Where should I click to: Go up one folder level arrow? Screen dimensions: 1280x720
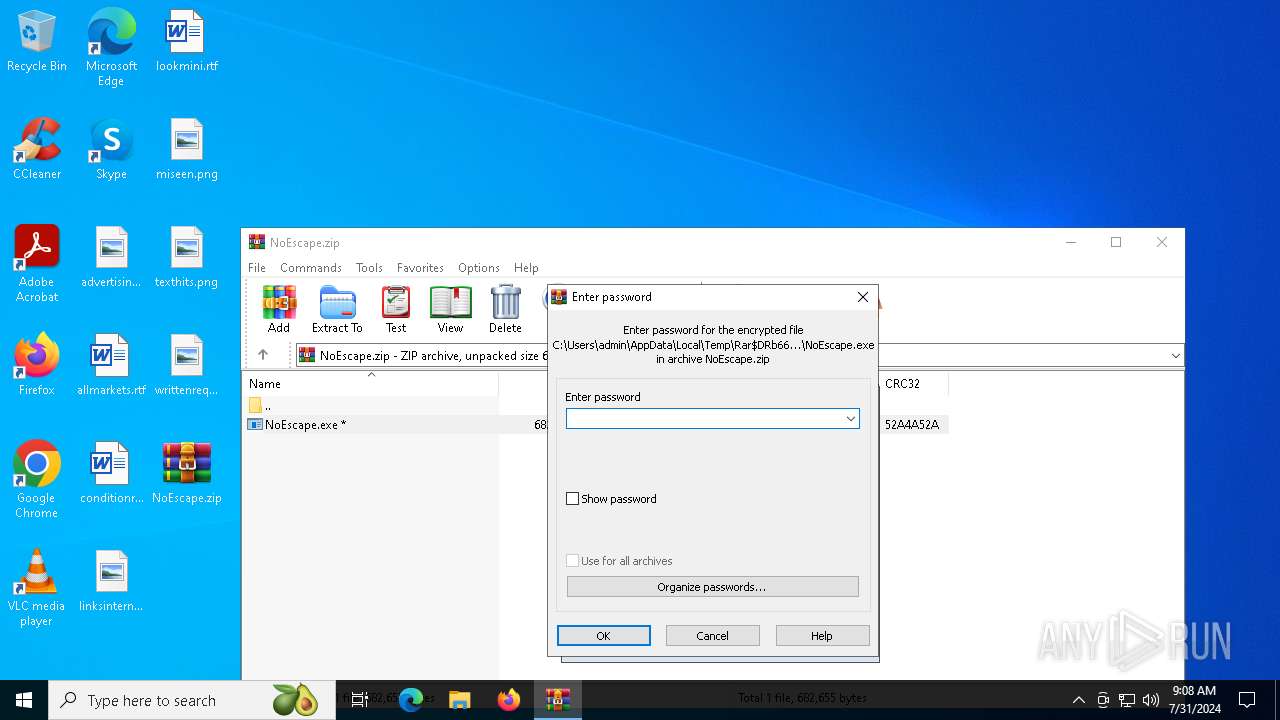(x=263, y=355)
